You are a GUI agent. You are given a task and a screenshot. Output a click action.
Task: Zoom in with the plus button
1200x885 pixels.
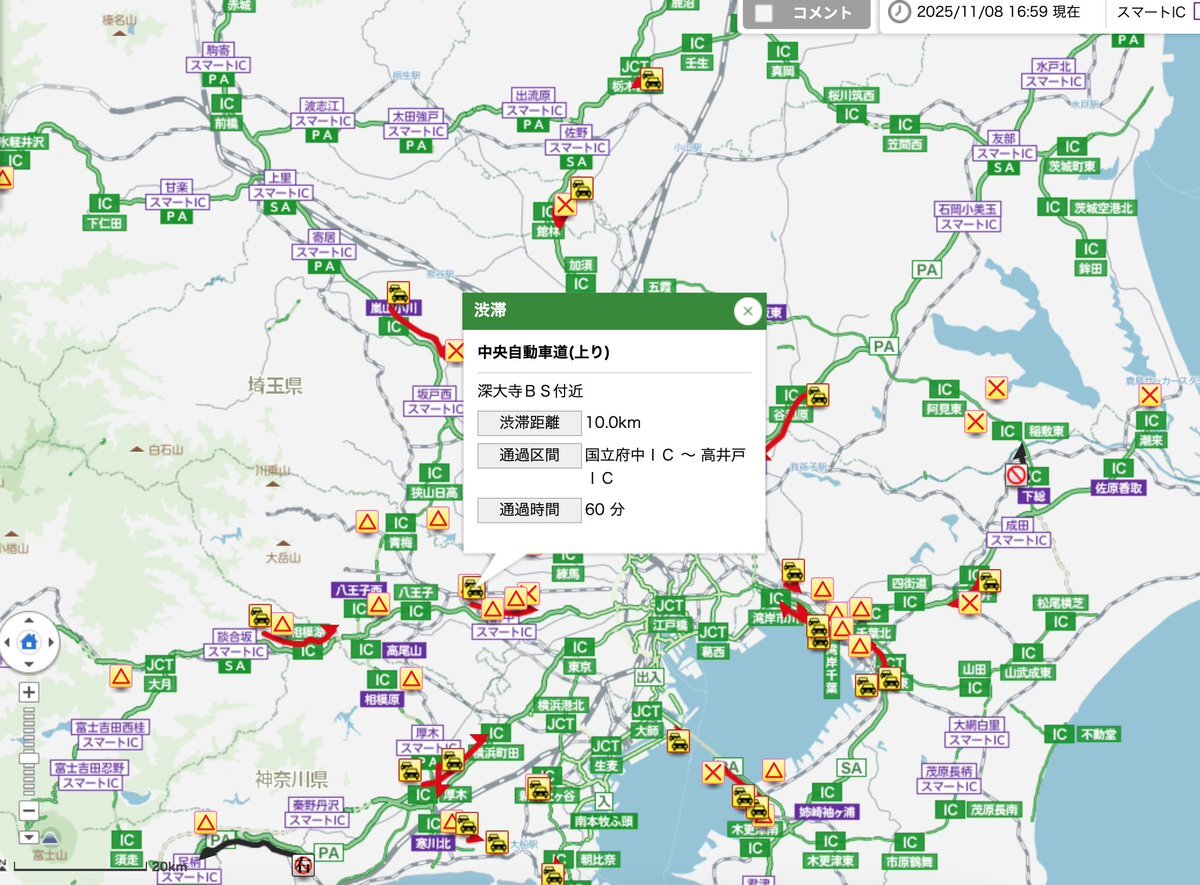[x=29, y=692]
